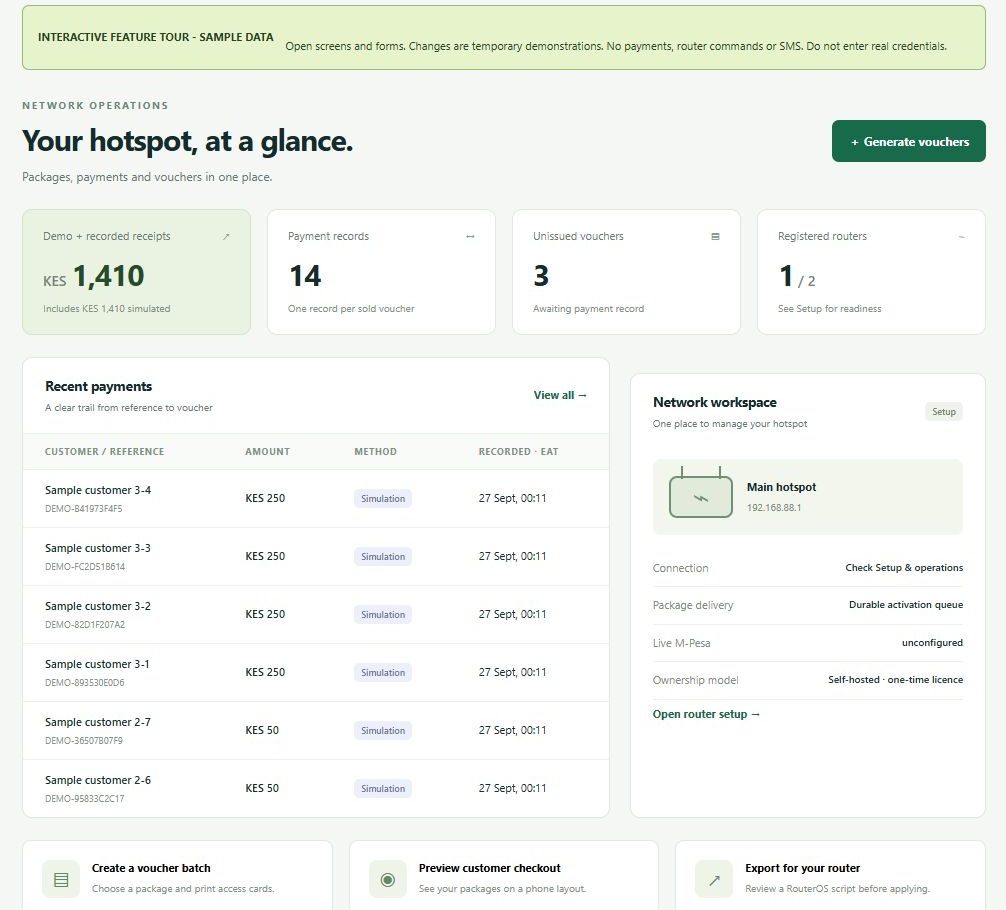Viewport: 1006px width, 910px height.
Task: Click the Live M-Pesa unconfigured status
Action: (932, 642)
